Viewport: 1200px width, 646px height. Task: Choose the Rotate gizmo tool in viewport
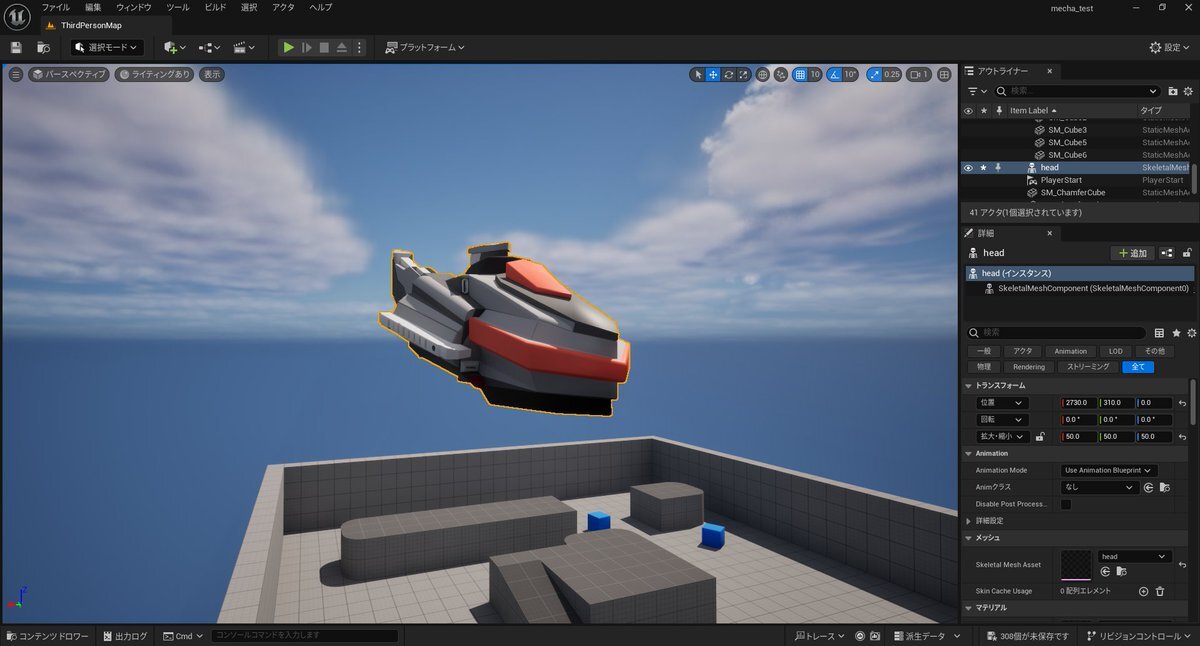tap(728, 74)
